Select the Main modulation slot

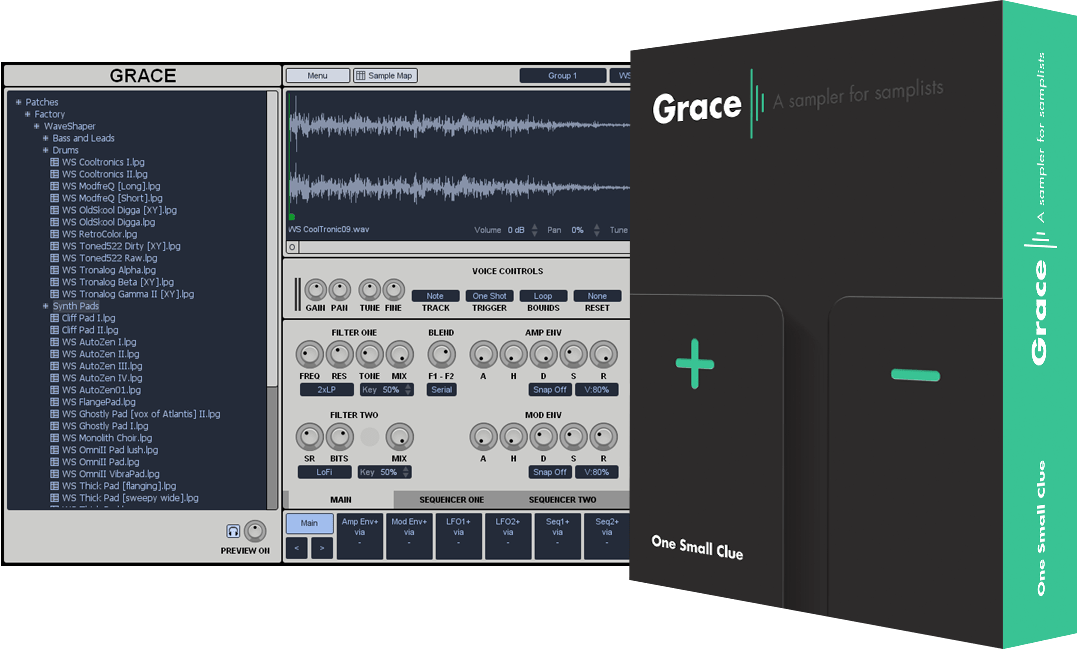point(310,523)
